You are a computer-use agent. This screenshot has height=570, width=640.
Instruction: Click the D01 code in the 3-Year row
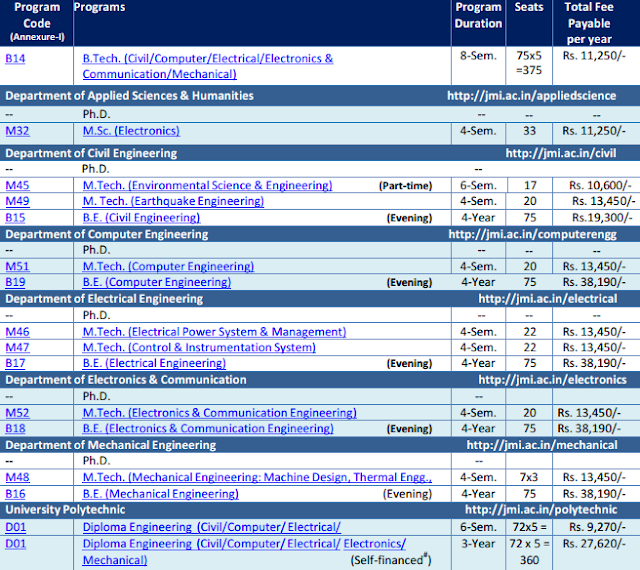pyautogui.click(x=16, y=544)
